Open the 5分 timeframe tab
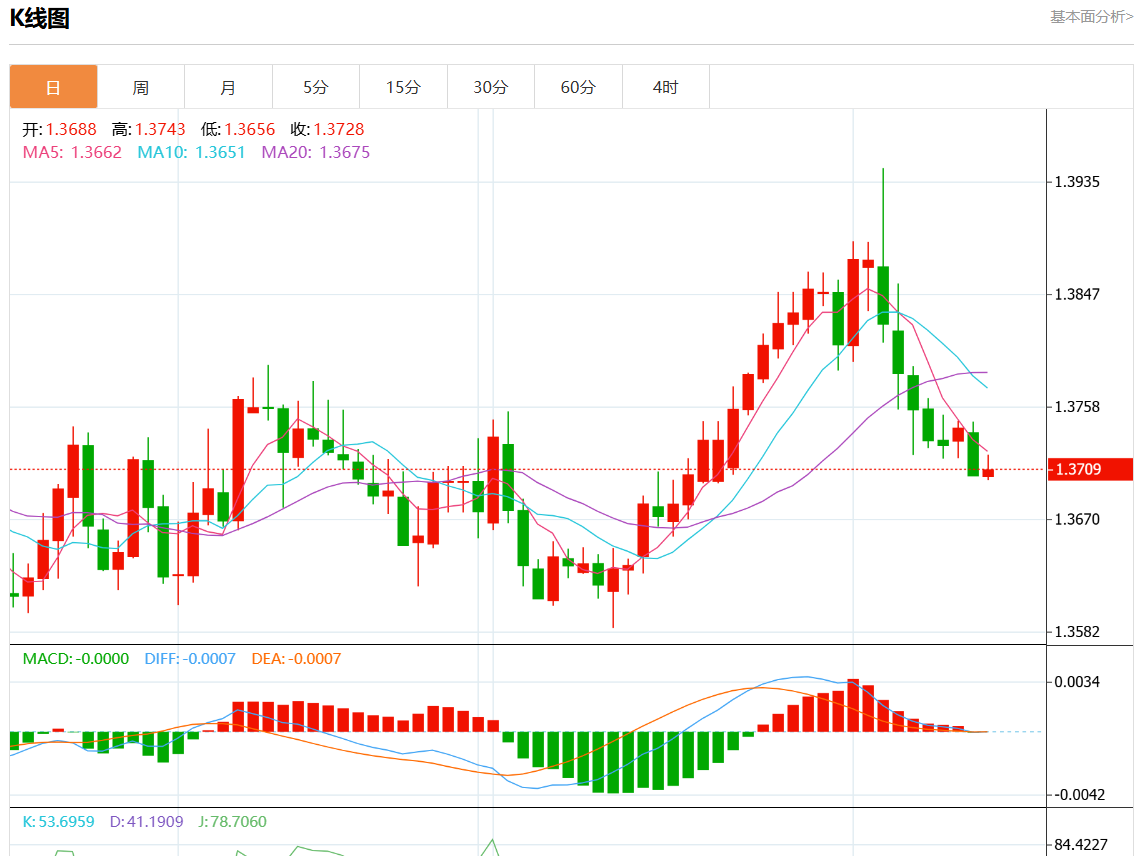The image size is (1141, 856). click(x=316, y=87)
